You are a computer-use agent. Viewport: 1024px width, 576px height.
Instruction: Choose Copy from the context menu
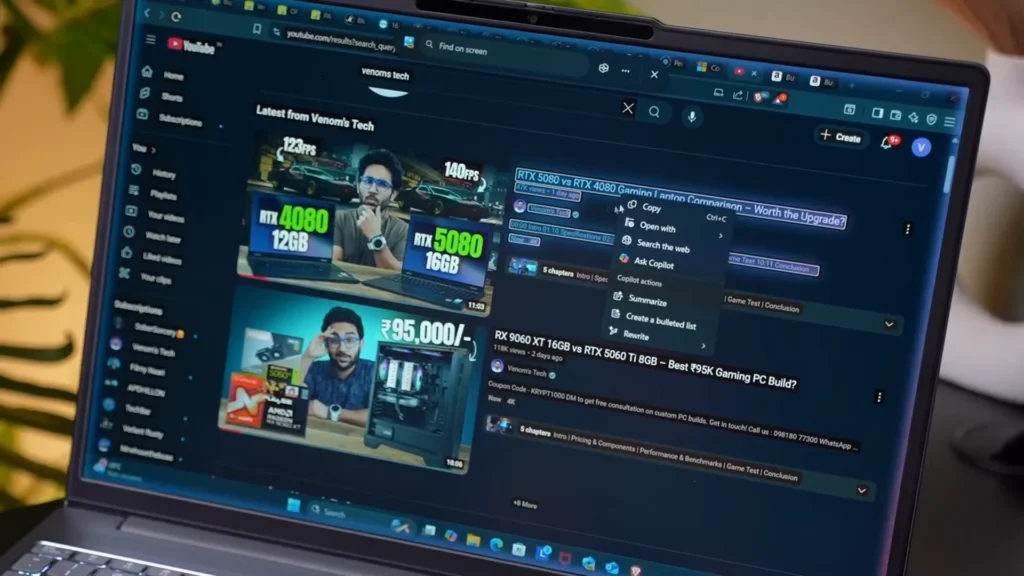point(651,208)
